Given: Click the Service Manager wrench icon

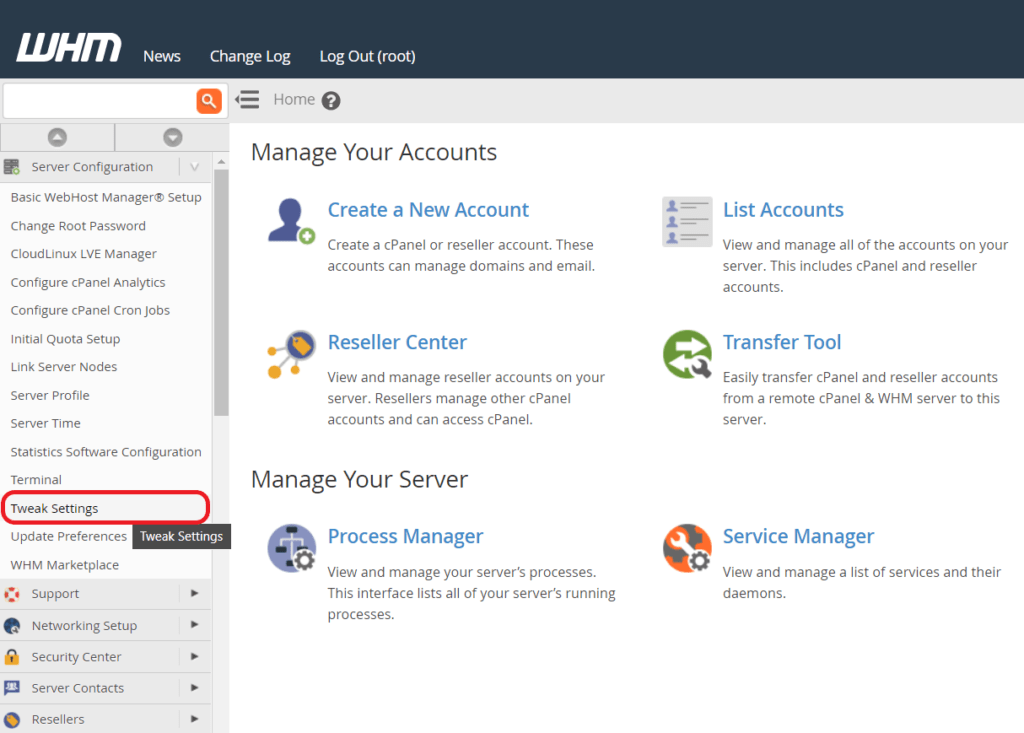Looking at the screenshot, I should 687,548.
